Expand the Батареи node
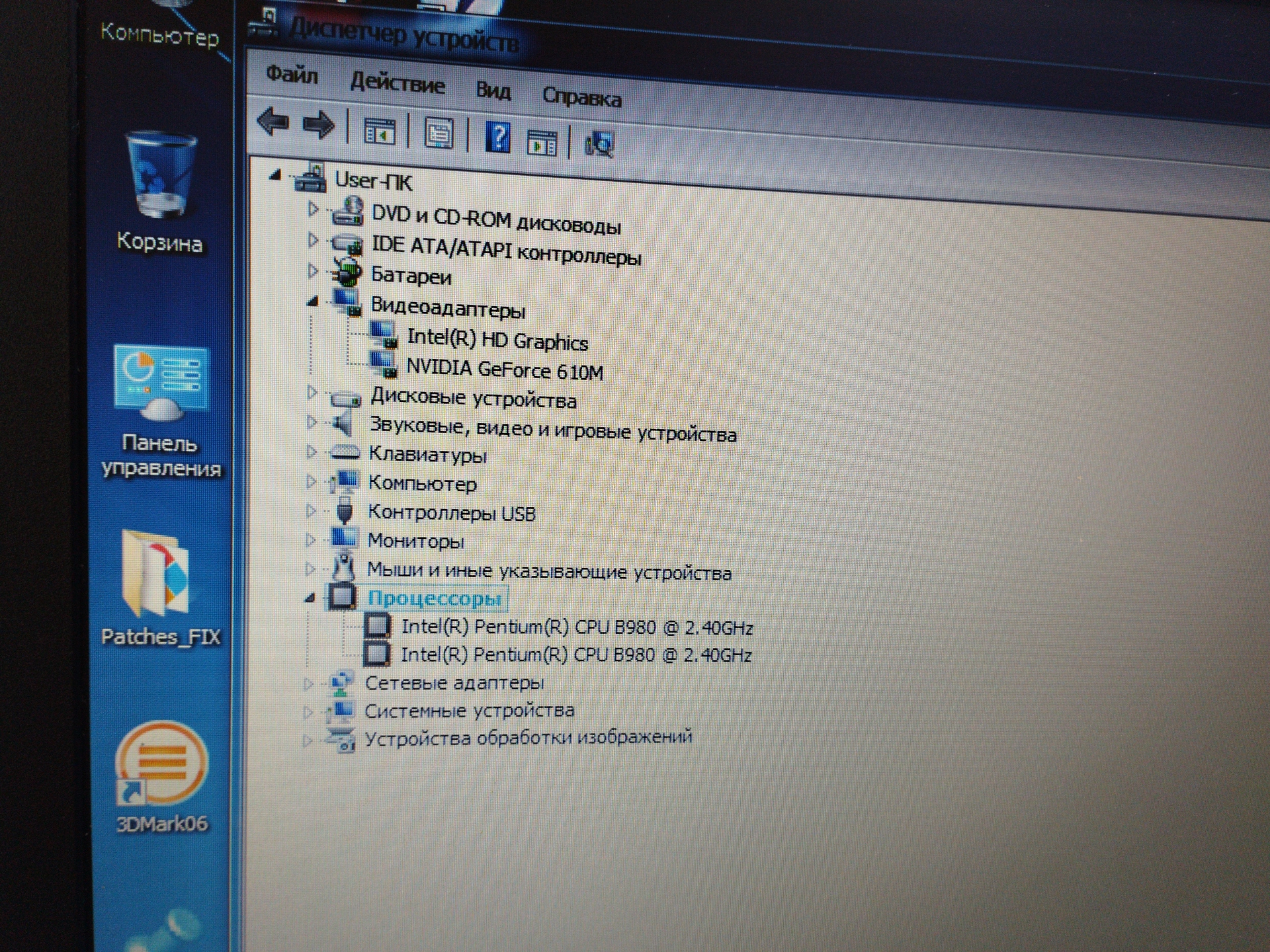Viewport: 1270px width, 952px height. click(312, 270)
